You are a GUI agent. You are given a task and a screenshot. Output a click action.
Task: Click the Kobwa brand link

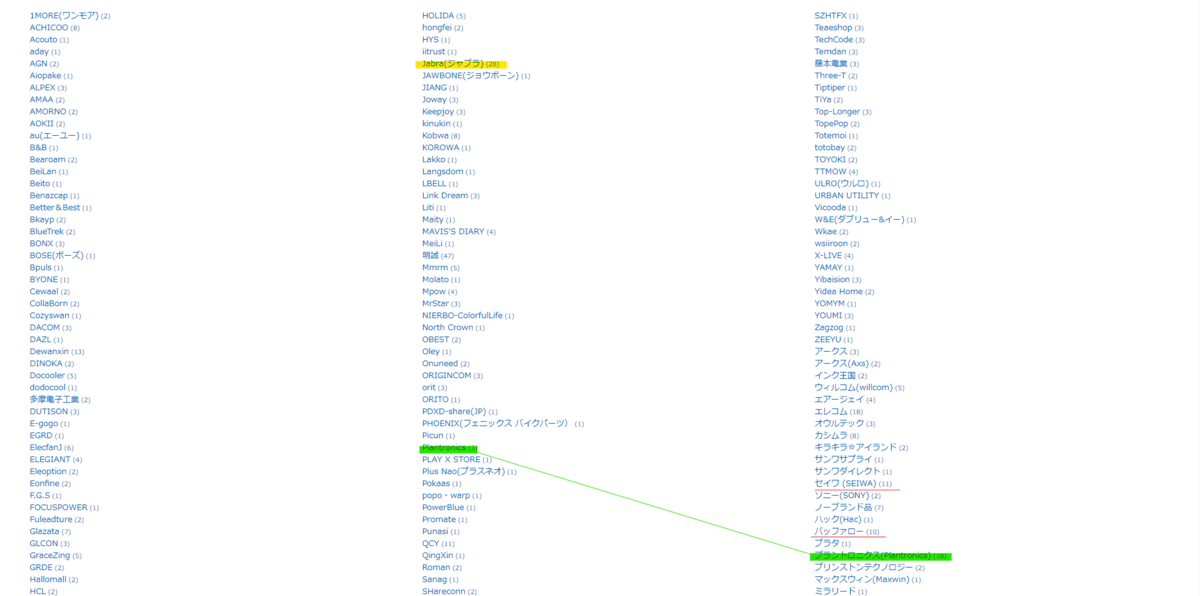tap(435, 136)
